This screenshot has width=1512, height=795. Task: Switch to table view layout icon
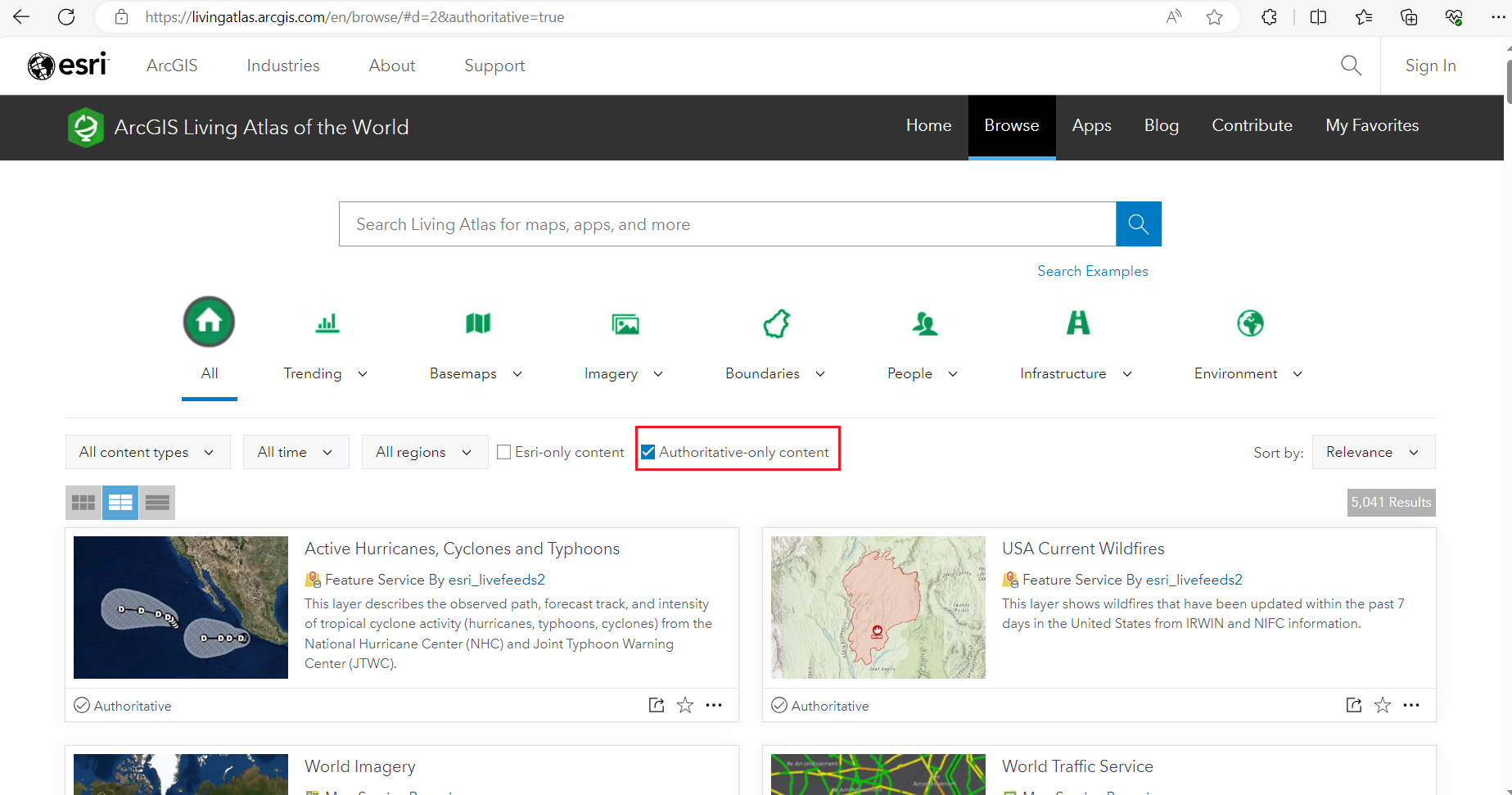tap(157, 503)
